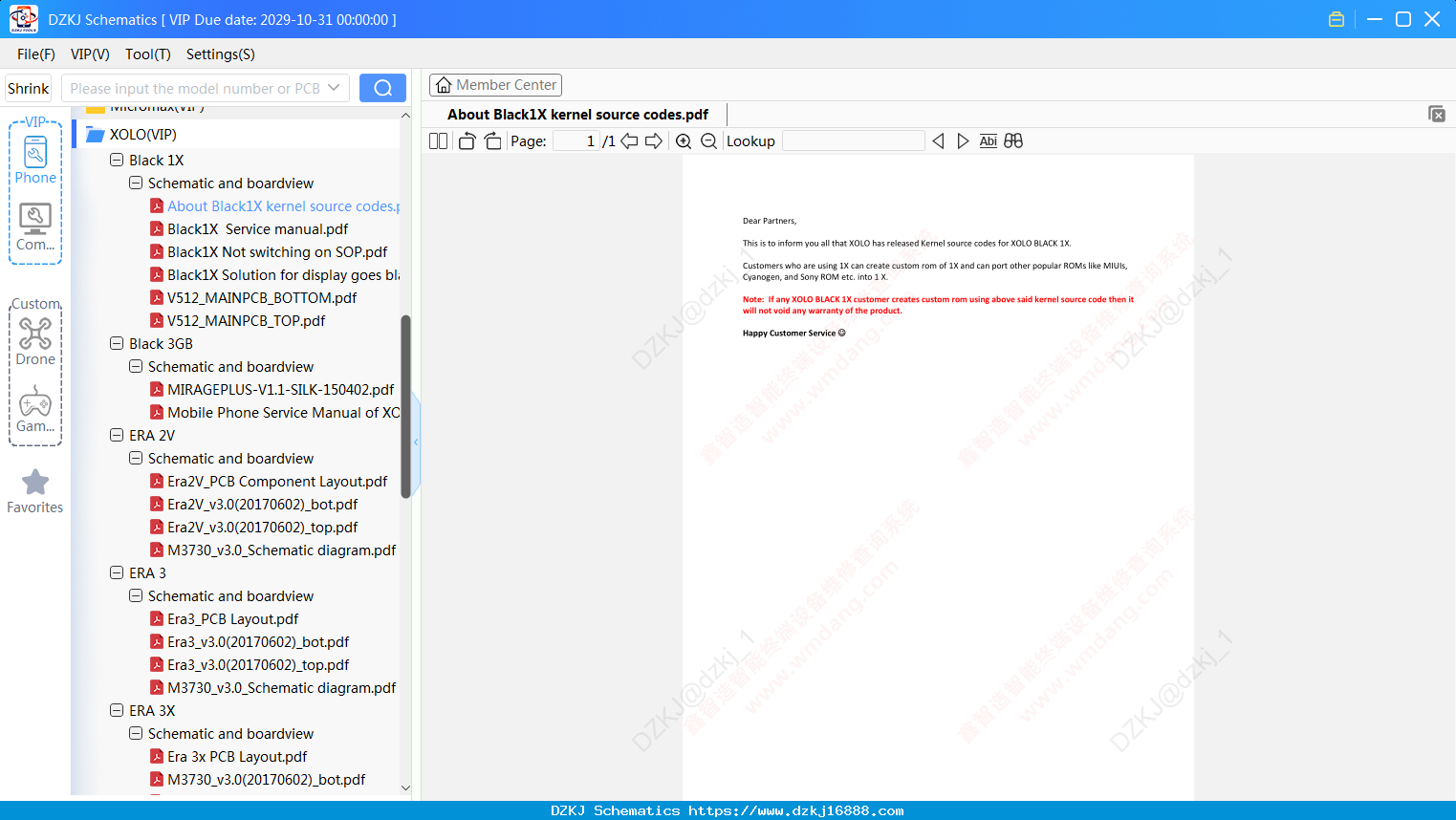The width and height of the screenshot is (1456, 820).
Task: Go to previous page arrow
Action: pos(629,141)
